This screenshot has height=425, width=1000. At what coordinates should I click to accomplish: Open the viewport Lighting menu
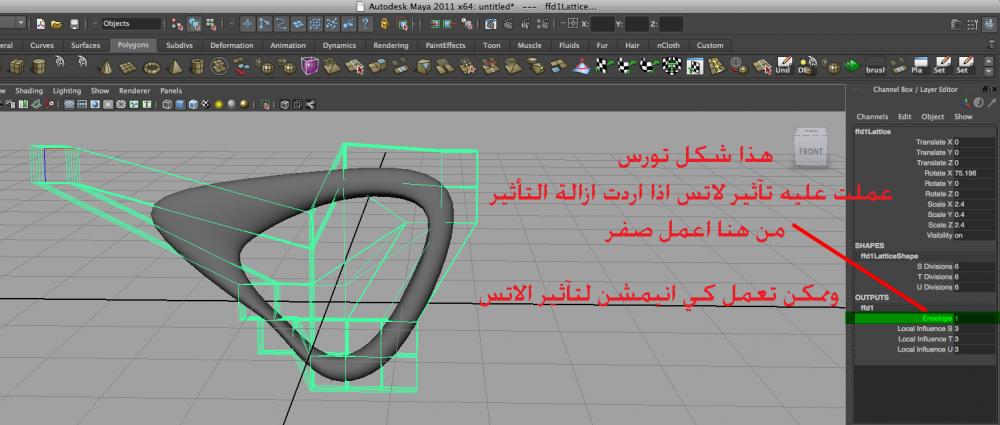coord(67,91)
